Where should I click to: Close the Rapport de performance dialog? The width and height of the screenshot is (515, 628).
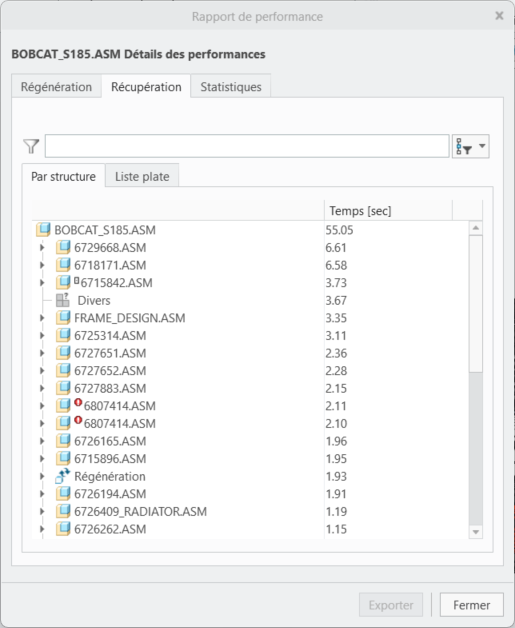499,16
